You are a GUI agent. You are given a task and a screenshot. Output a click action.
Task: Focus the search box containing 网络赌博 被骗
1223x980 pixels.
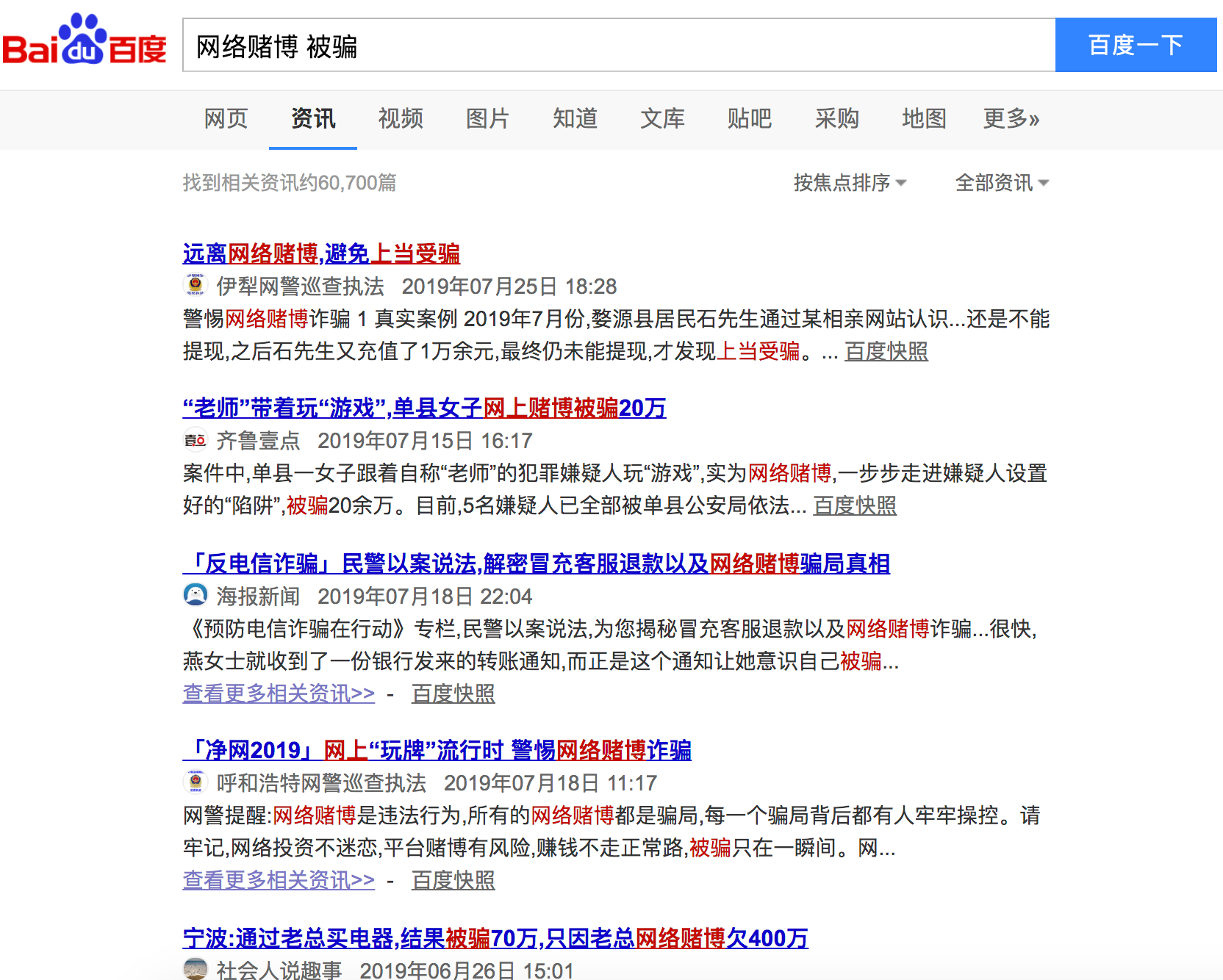(x=619, y=45)
